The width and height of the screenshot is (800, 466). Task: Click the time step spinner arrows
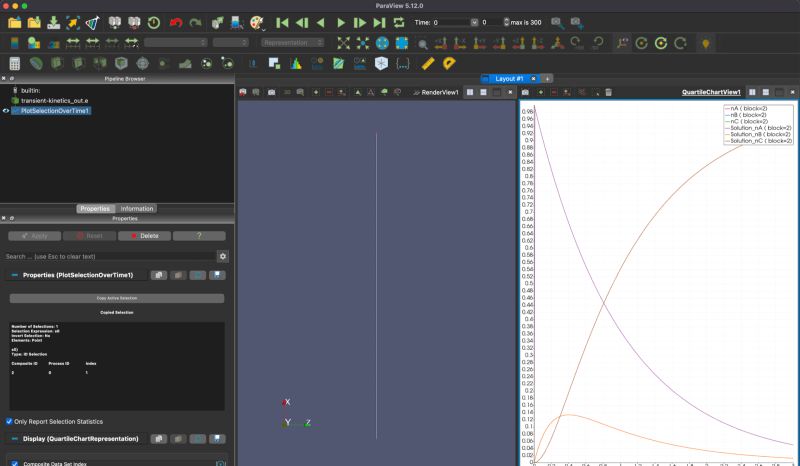click(506, 22)
